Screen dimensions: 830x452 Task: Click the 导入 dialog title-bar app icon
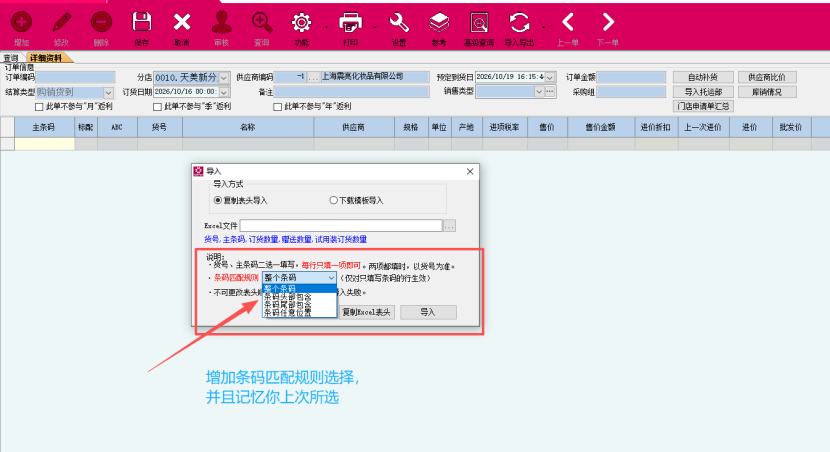click(199, 171)
